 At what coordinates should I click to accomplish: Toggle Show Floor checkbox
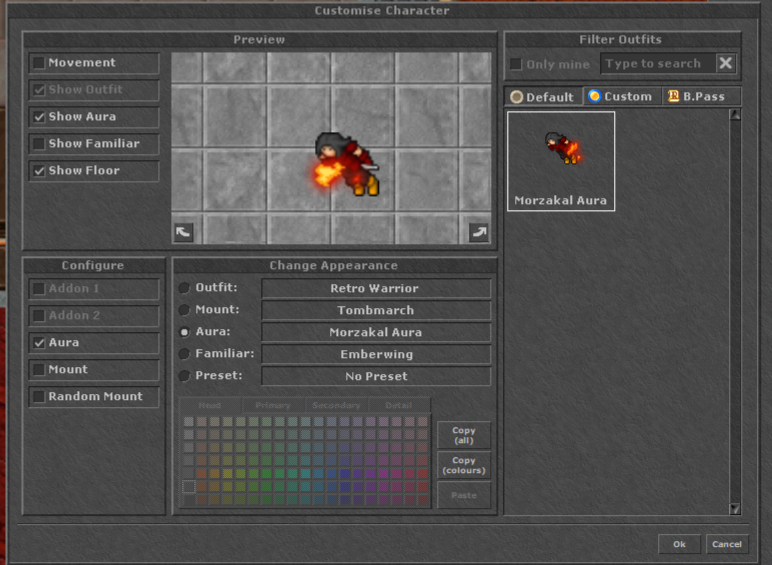(x=39, y=171)
